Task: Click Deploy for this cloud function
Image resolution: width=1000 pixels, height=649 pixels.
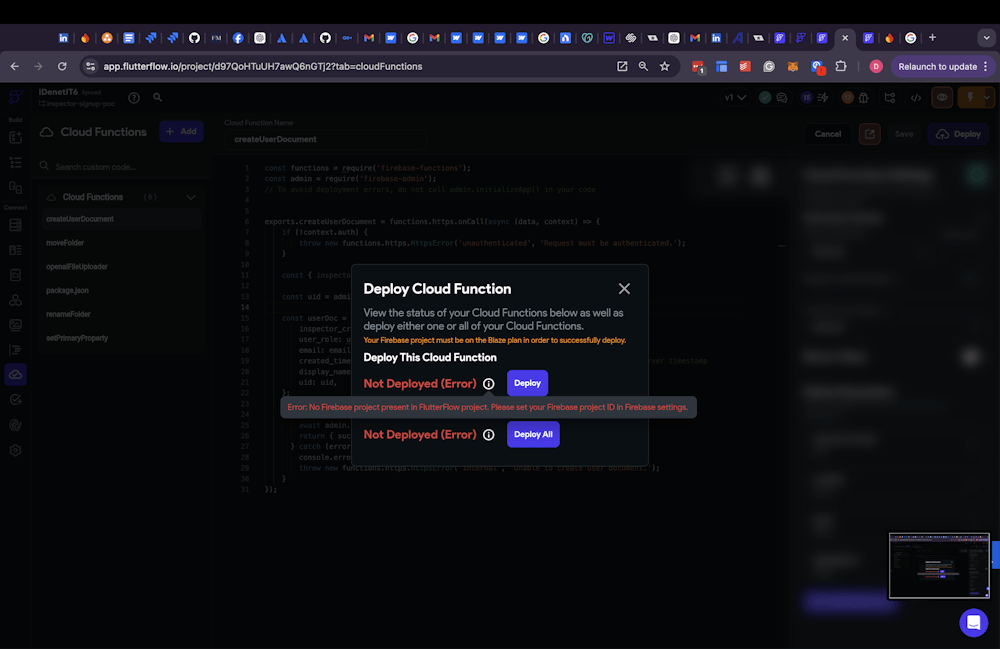Action: pos(527,383)
